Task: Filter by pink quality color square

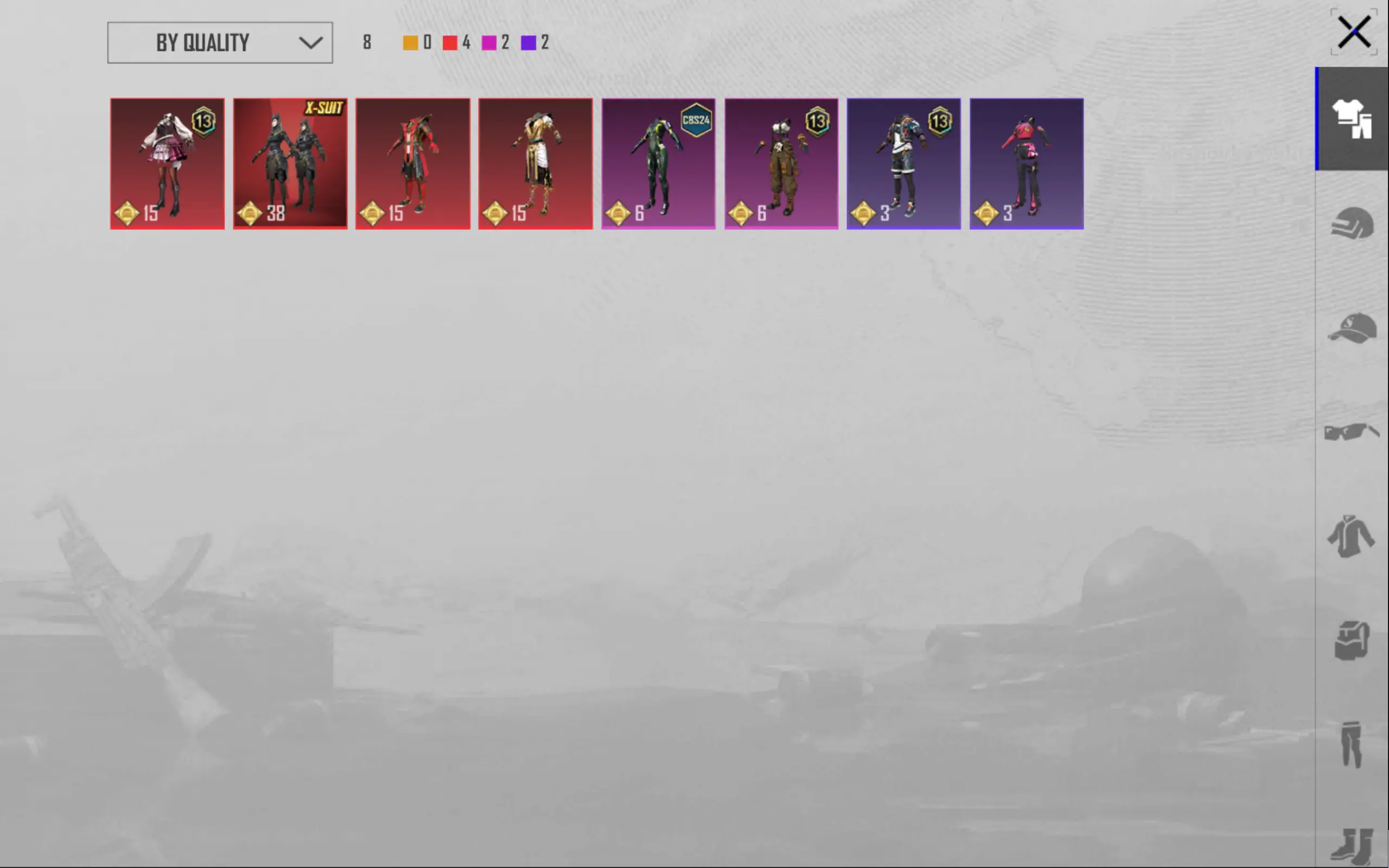Action: pos(489,43)
